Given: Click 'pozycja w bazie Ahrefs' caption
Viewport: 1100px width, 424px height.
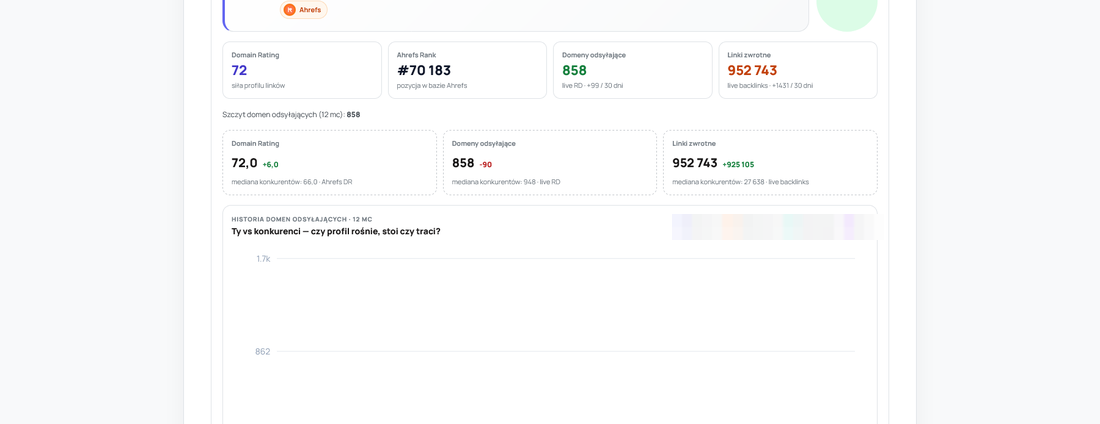Looking at the screenshot, I should click(431, 86).
